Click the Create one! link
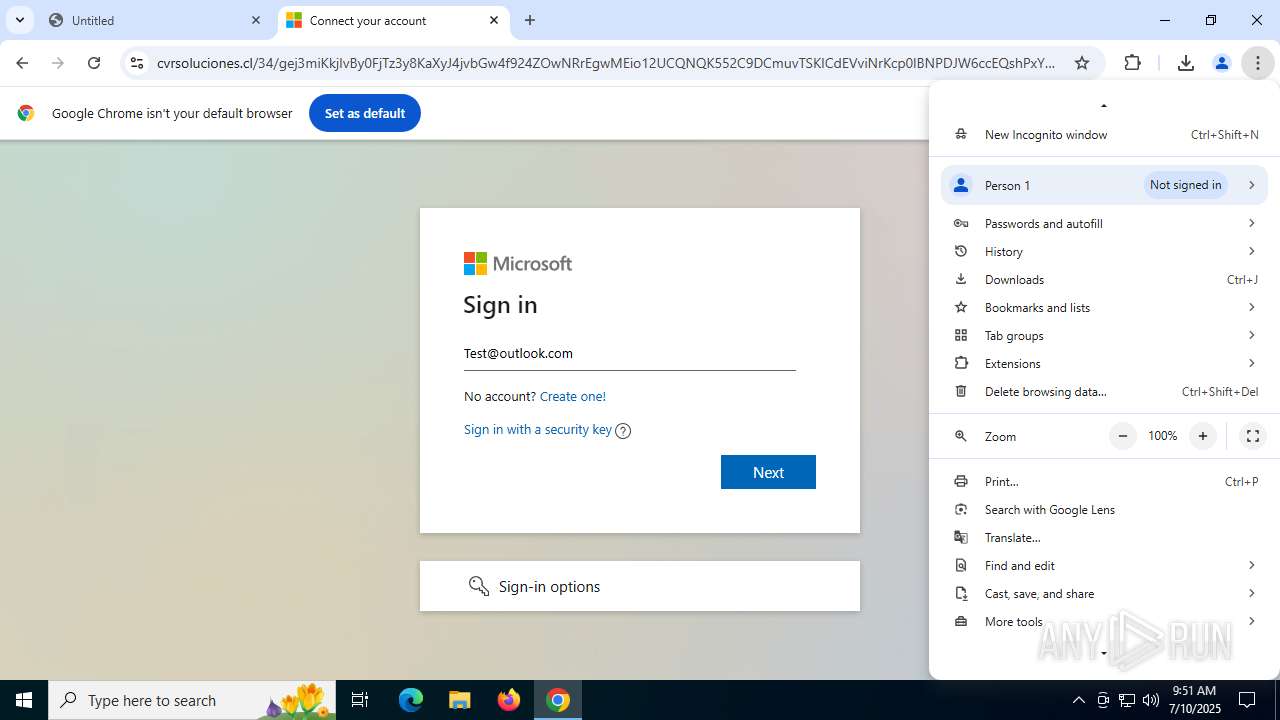The image size is (1280, 720). point(573,396)
